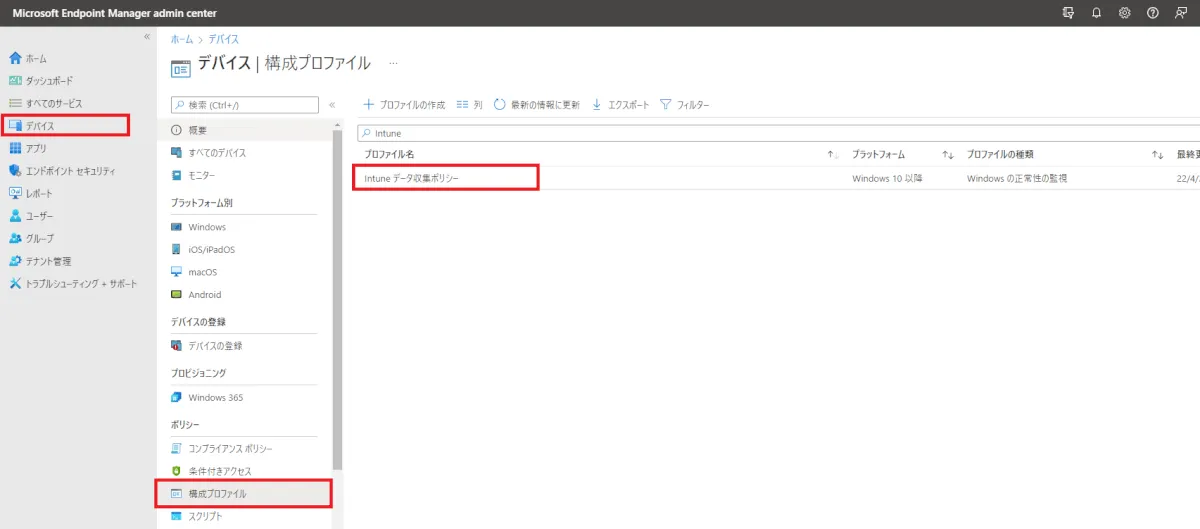Open Intune データ収集ポリシー profile
The width and height of the screenshot is (1200, 529).
[x=412, y=178]
